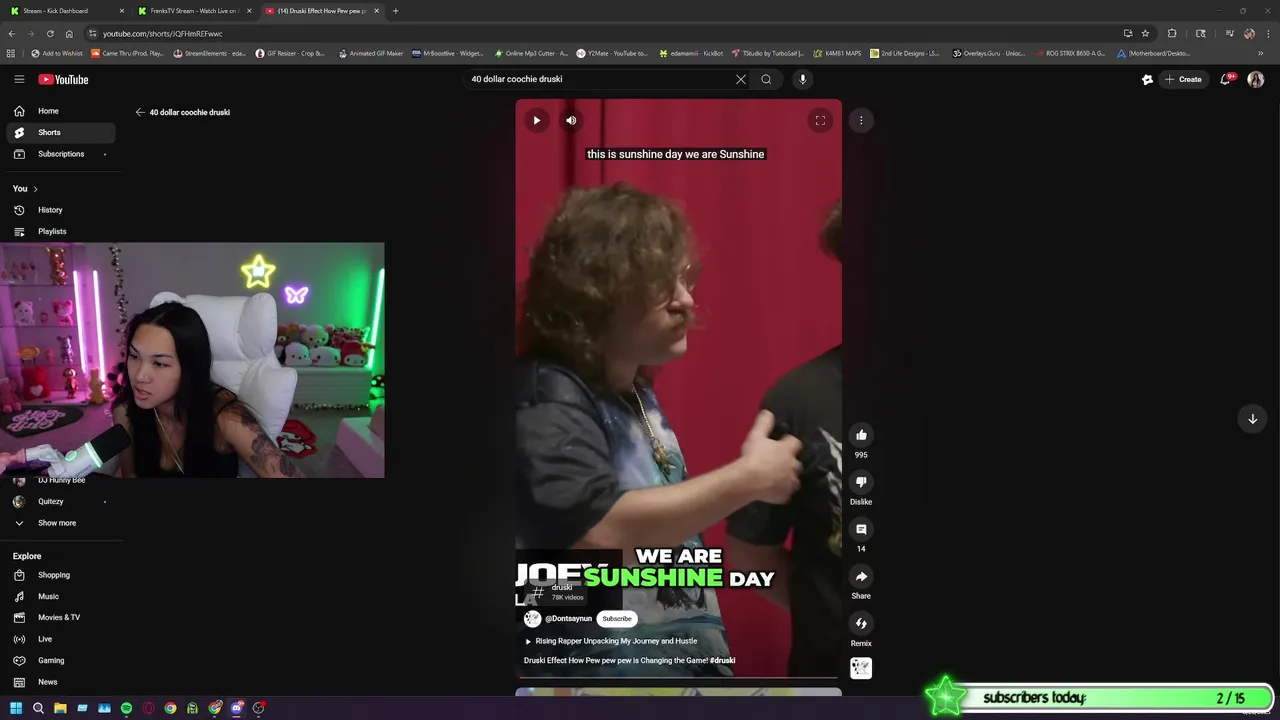Open the StreamElements bookmark
Viewport: 1280px width, 720px height.
(210, 53)
